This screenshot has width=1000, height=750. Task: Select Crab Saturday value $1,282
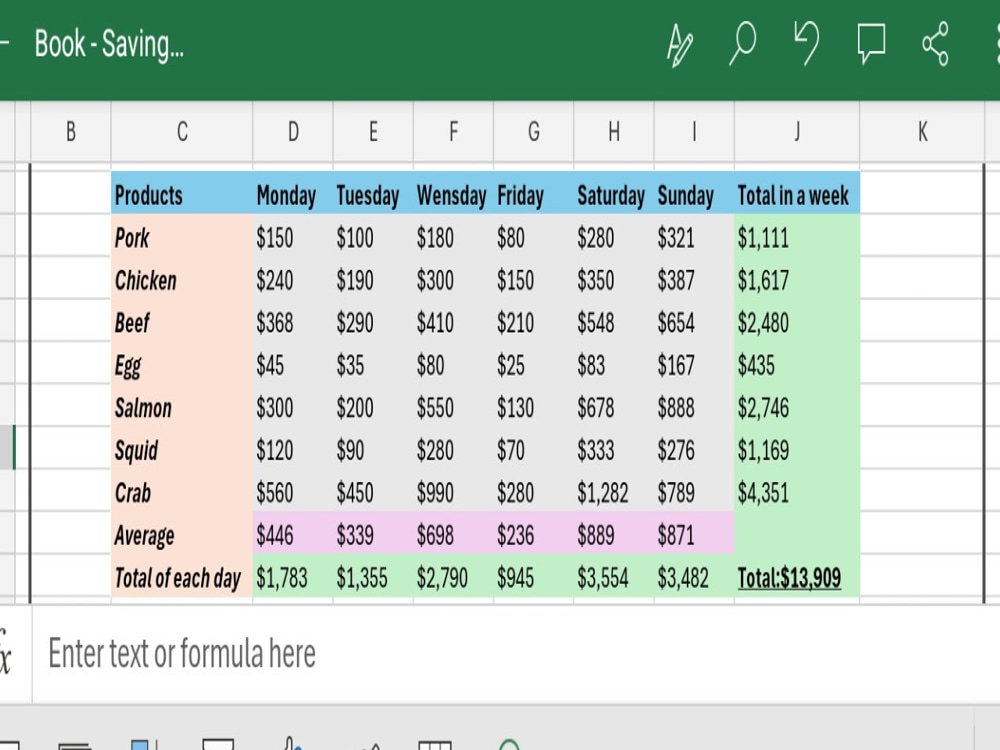pyautogui.click(x=614, y=492)
